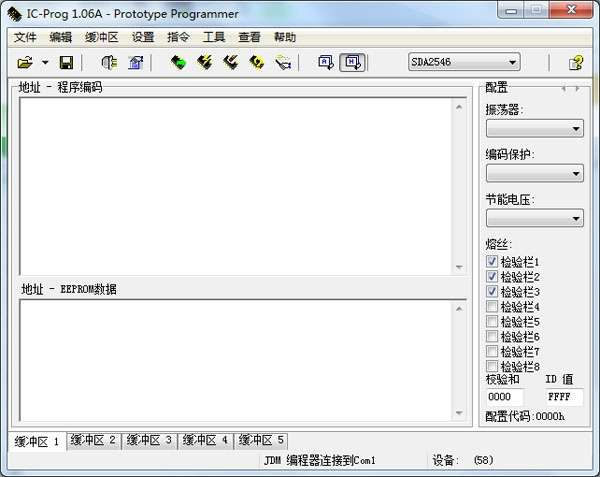Click the hardware settings chip icon
Screen dimensions: 600x477
[x=109, y=62]
